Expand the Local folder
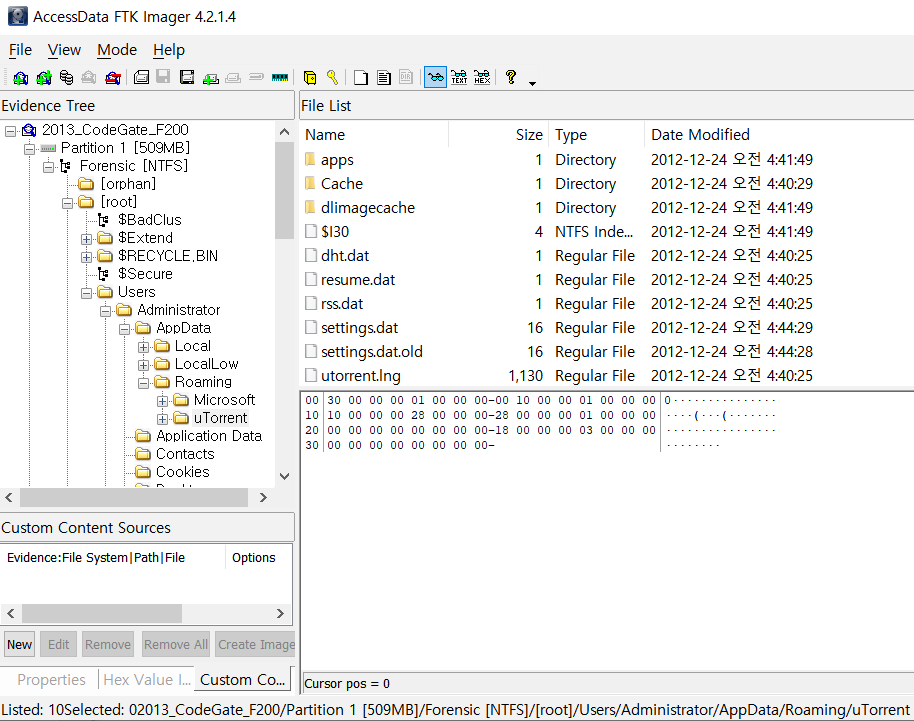914x721 pixels. [x=143, y=347]
